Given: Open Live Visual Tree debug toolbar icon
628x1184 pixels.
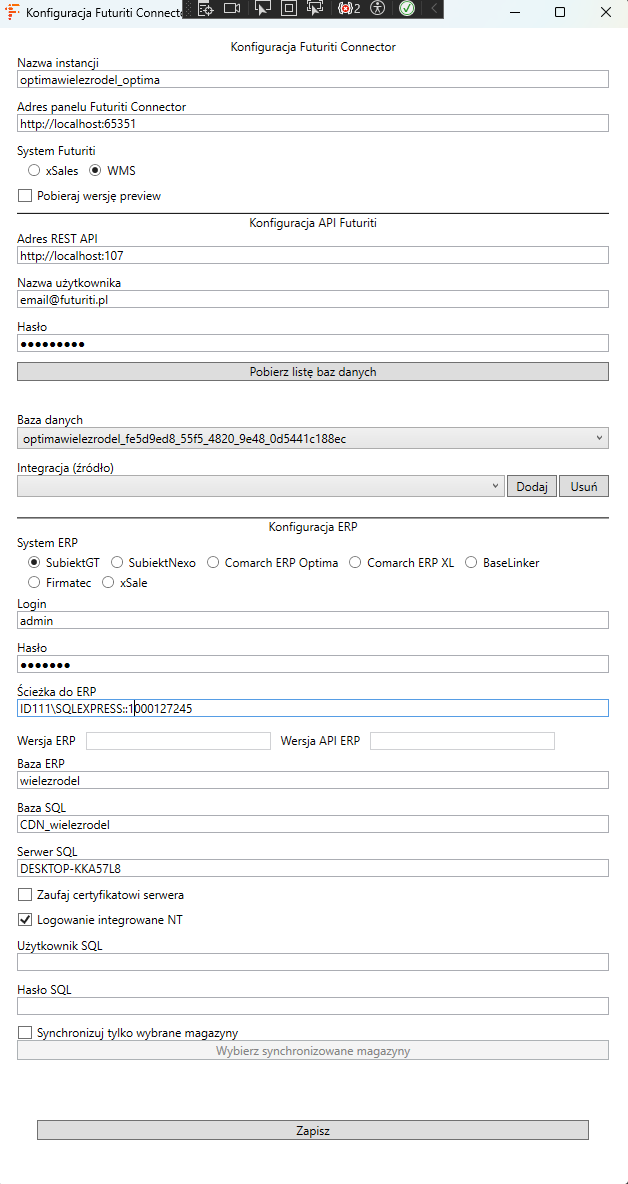Looking at the screenshot, I should pyautogui.click(x=206, y=8).
